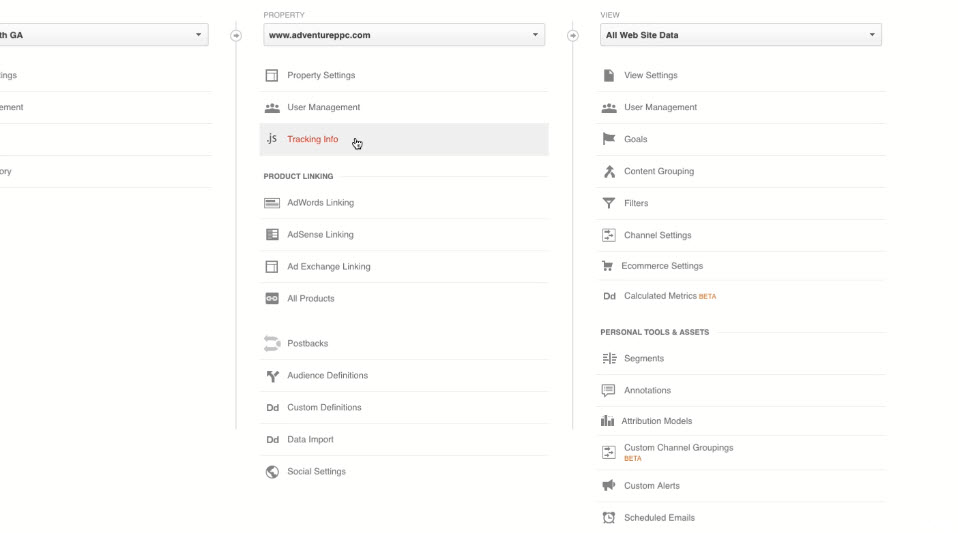958x533 pixels.
Task: Select Content Grouping in the view column
Action: tap(658, 171)
